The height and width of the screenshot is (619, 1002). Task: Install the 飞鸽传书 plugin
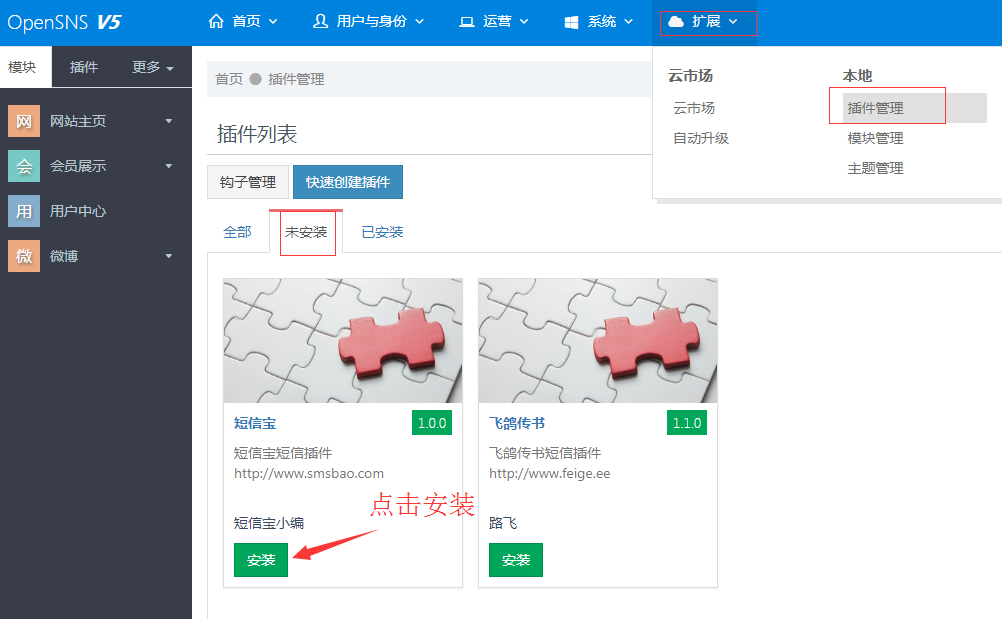point(516,560)
